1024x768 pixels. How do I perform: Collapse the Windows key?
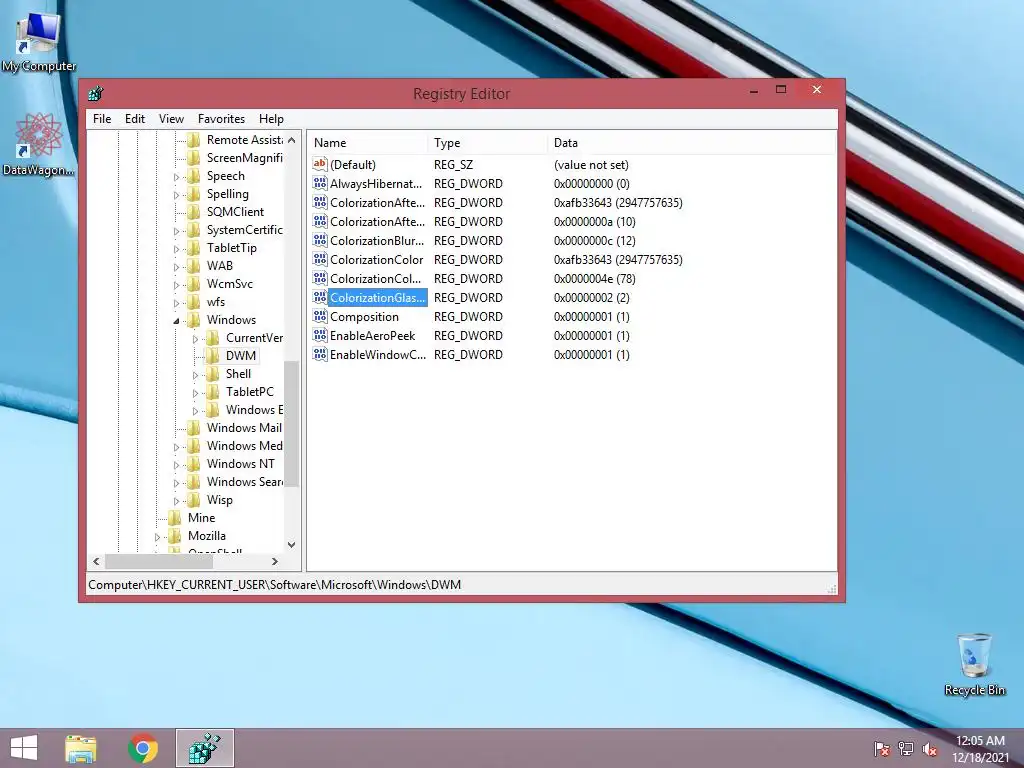(x=176, y=321)
